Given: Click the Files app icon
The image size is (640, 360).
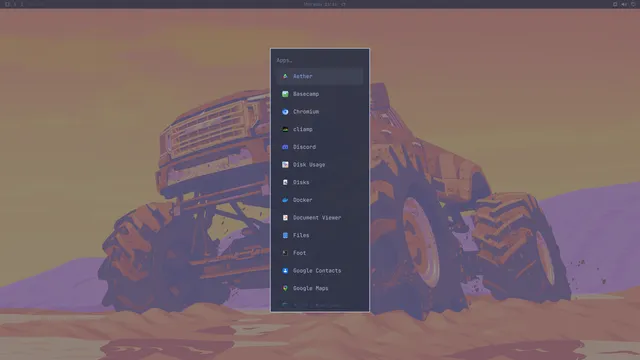Looking at the screenshot, I should (x=285, y=236).
